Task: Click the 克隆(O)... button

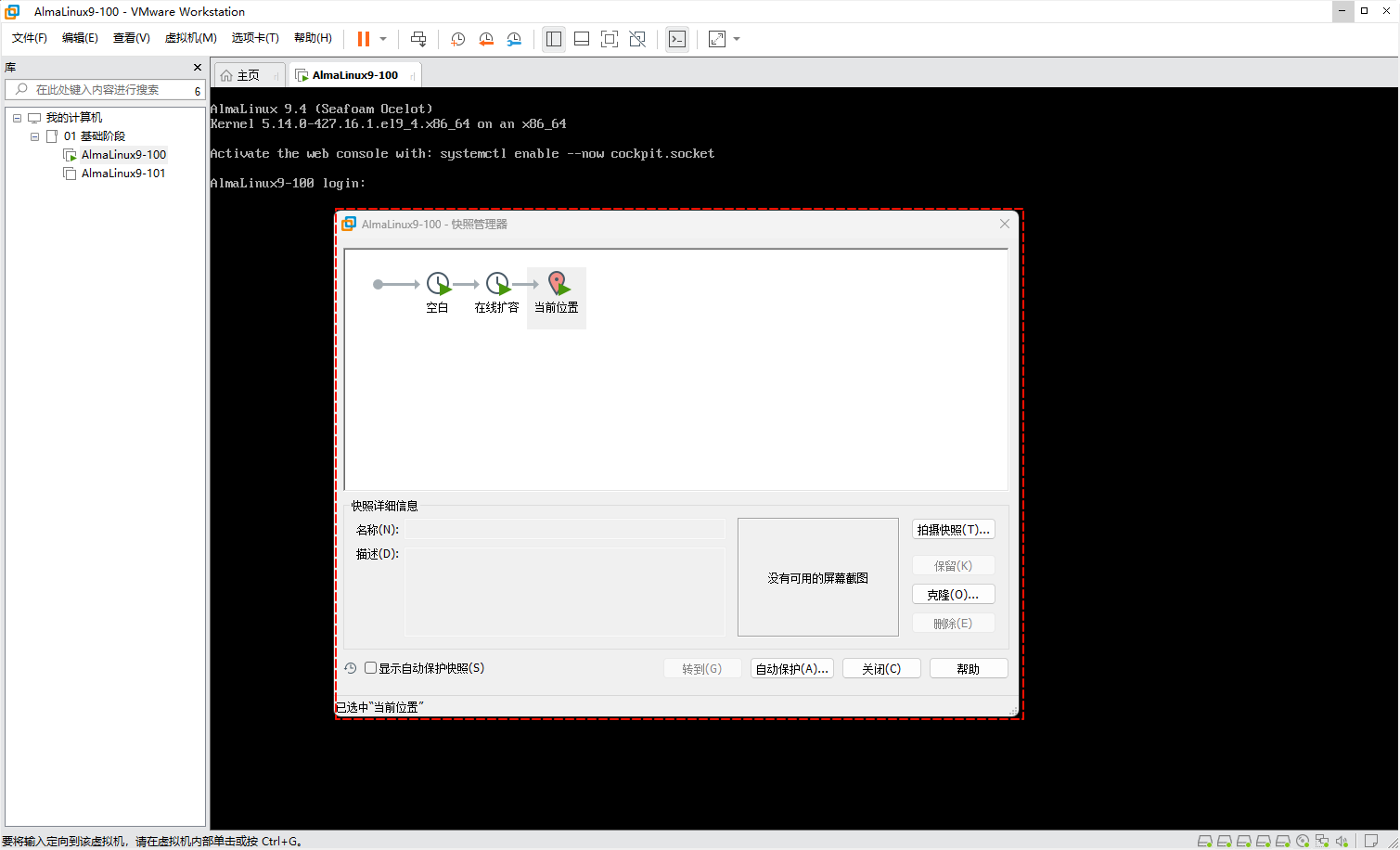Action: [x=953, y=595]
